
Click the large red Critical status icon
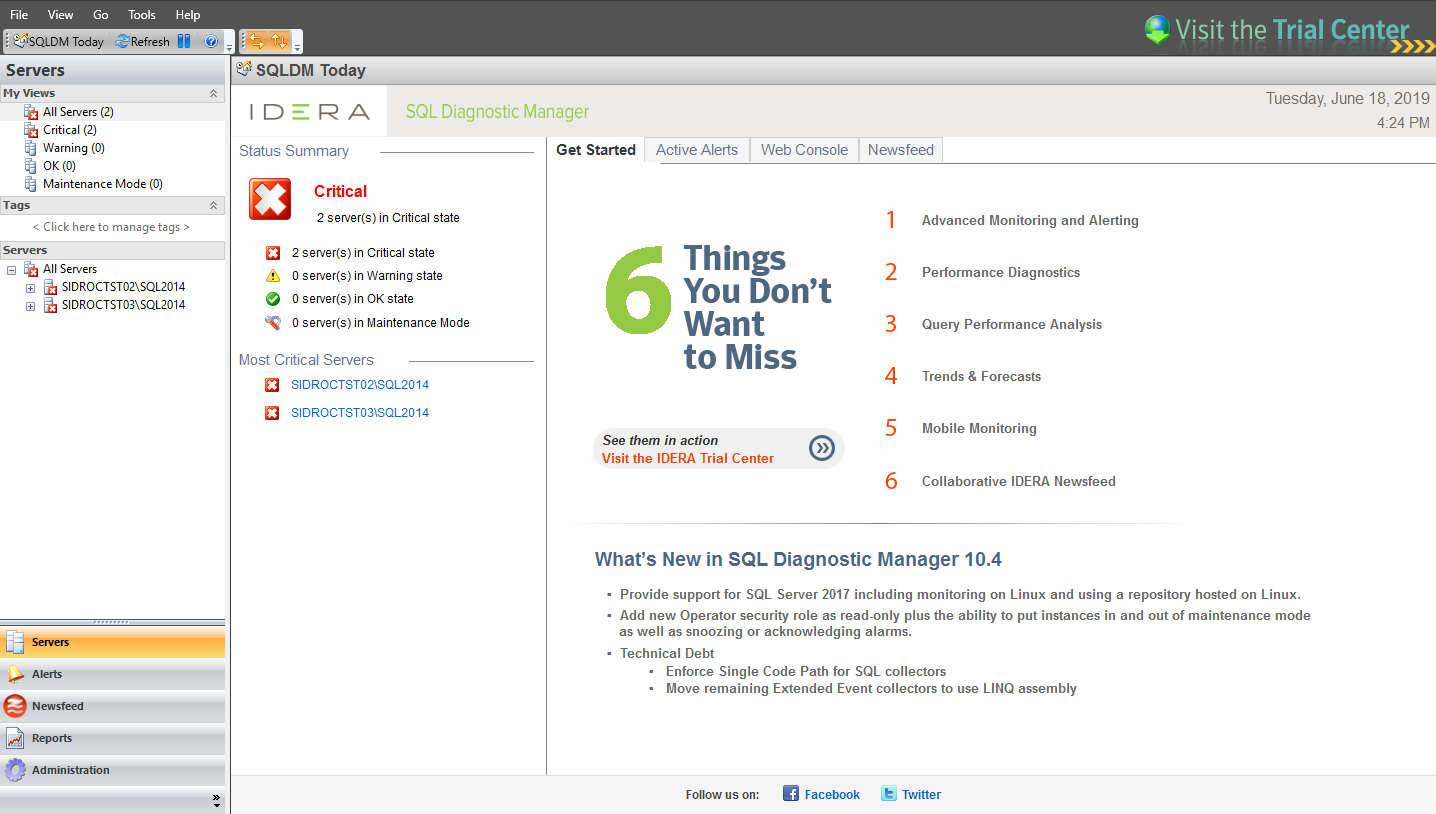[270, 199]
